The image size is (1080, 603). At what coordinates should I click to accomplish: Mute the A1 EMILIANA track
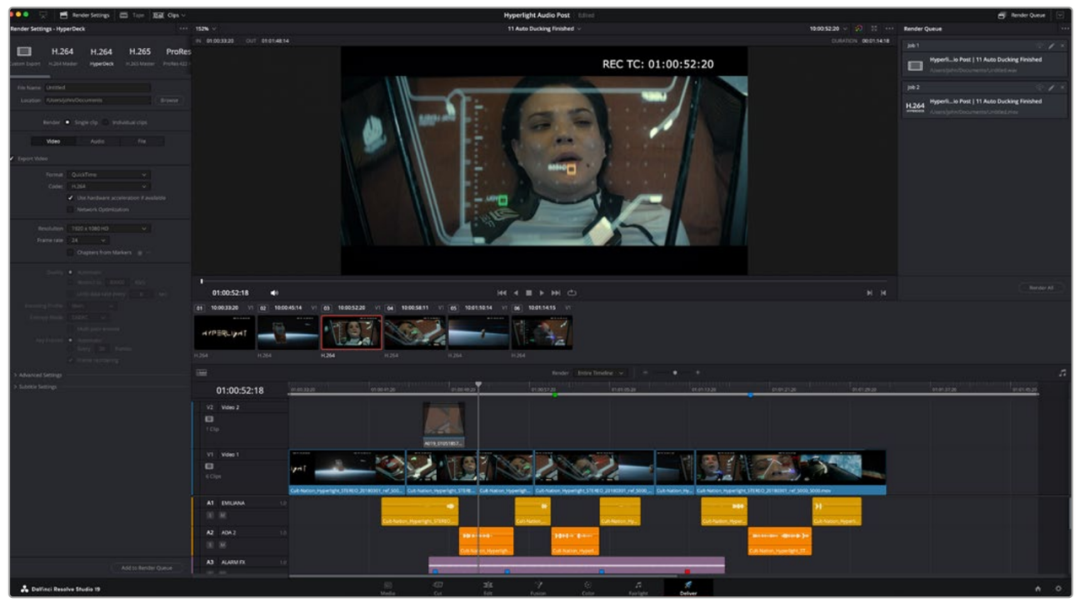coord(222,515)
